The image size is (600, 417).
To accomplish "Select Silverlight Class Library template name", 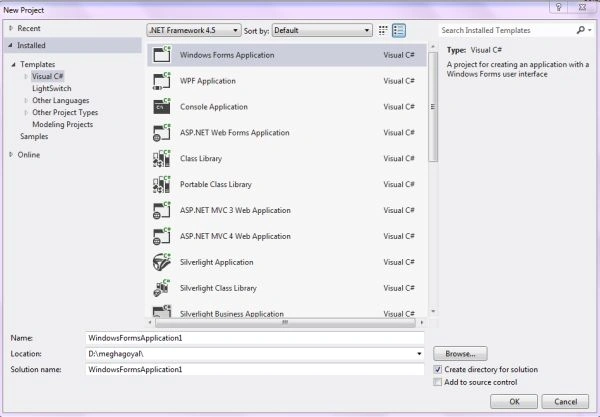I will 218,288.
